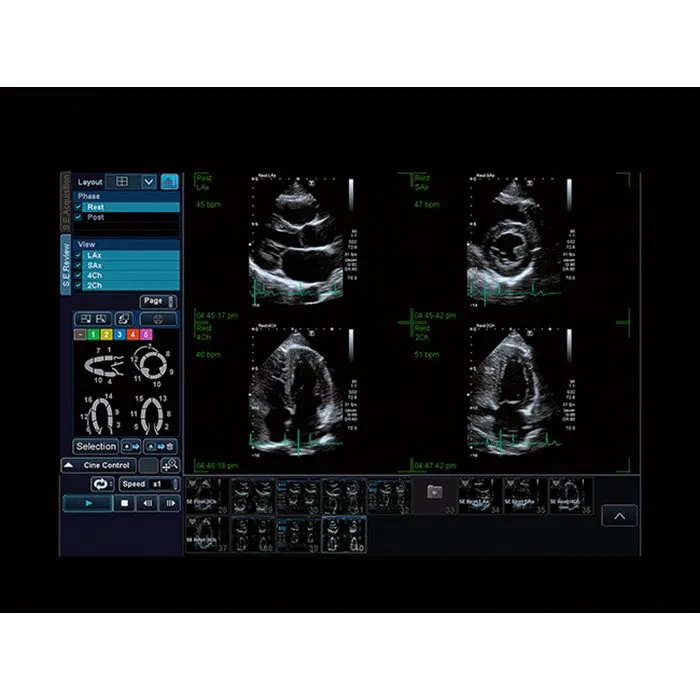This screenshot has height=700, width=700.
Task: Open the folder thumbnail numbered 33
Action: 434,493
